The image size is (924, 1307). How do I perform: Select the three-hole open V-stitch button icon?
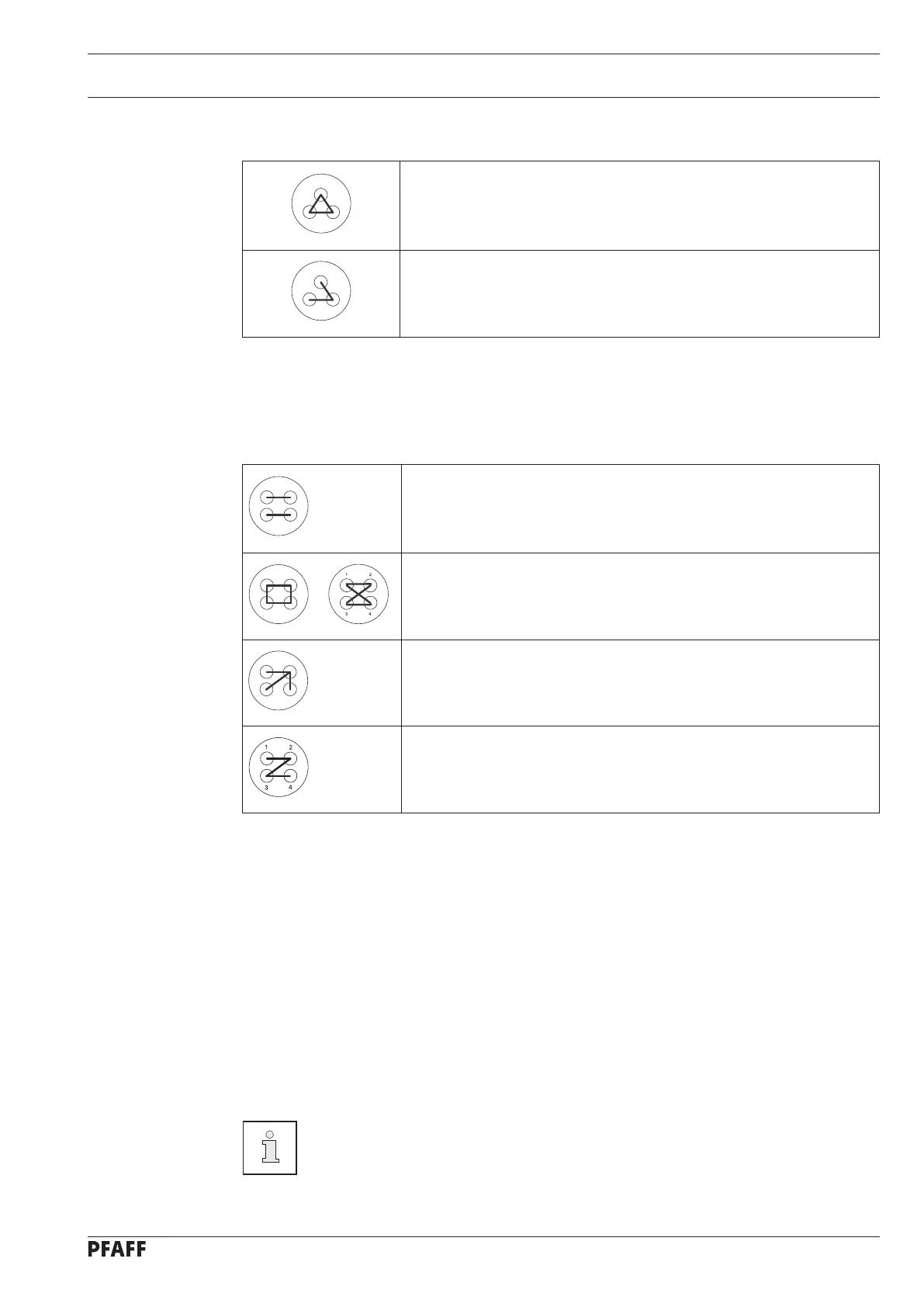(x=321, y=293)
